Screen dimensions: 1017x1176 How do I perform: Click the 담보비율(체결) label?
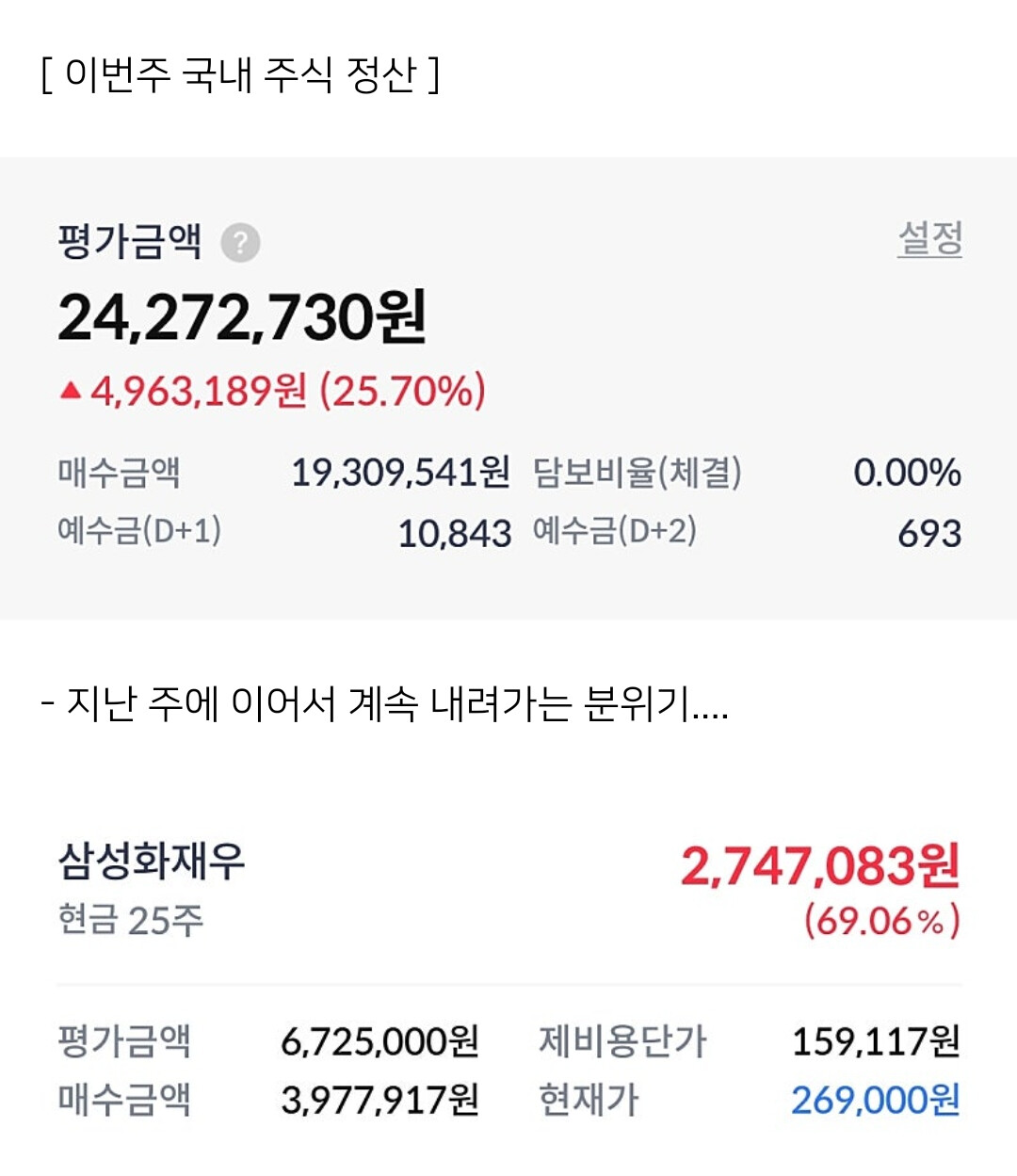(638, 473)
